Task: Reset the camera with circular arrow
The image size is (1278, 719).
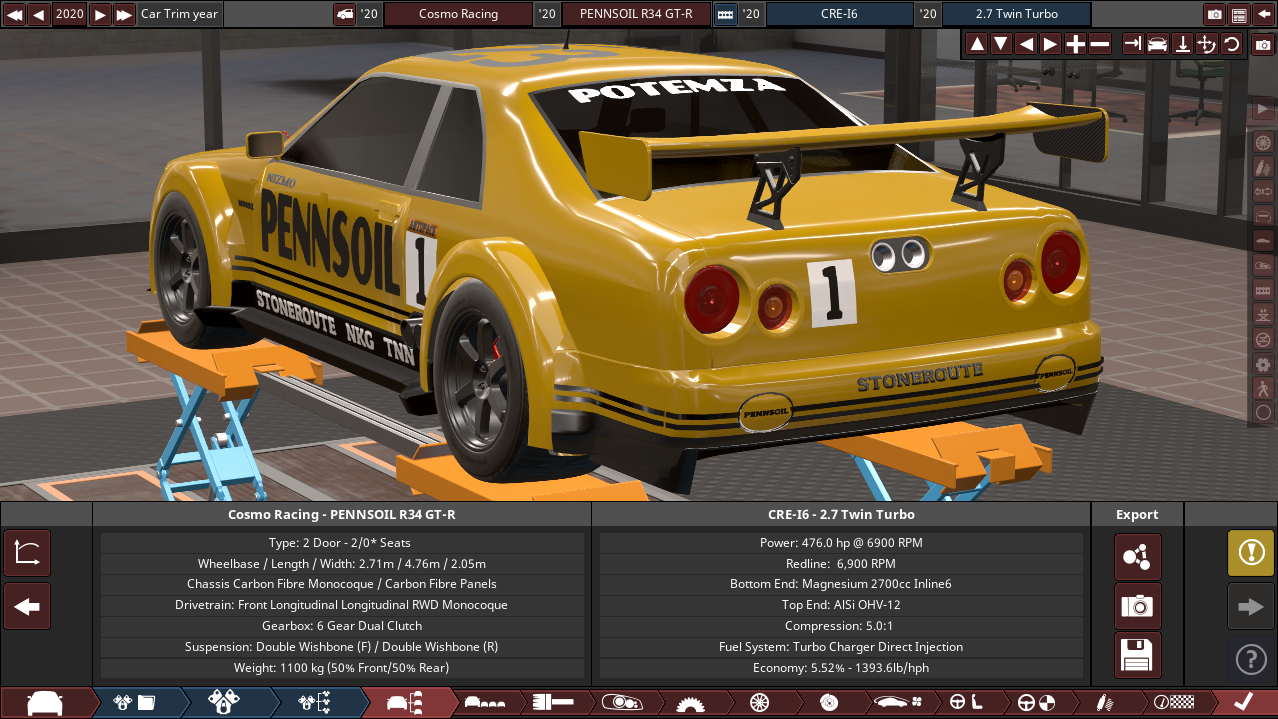Action: pyautogui.click(x=1231, y=44)
